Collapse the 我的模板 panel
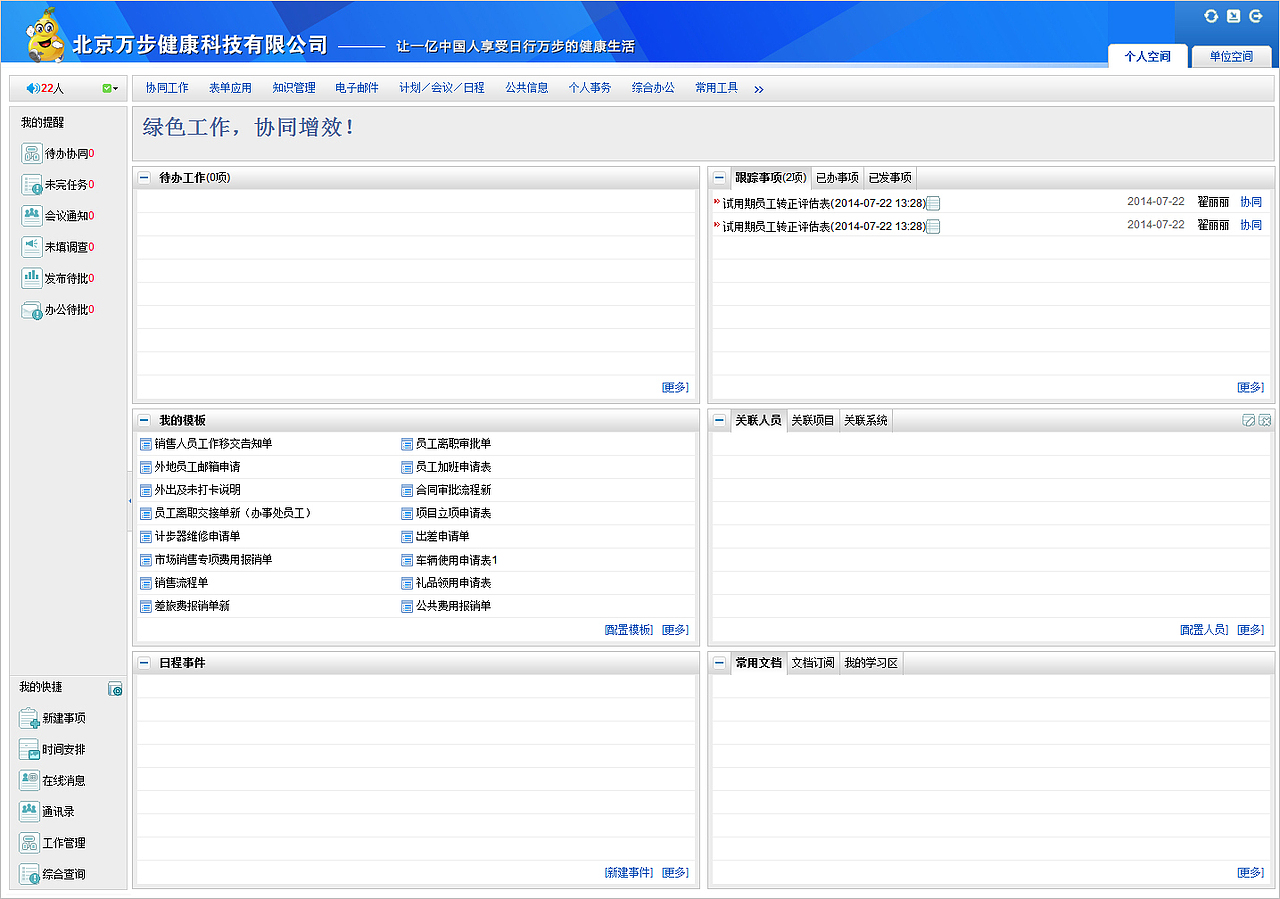 click(x=144, y=421)
